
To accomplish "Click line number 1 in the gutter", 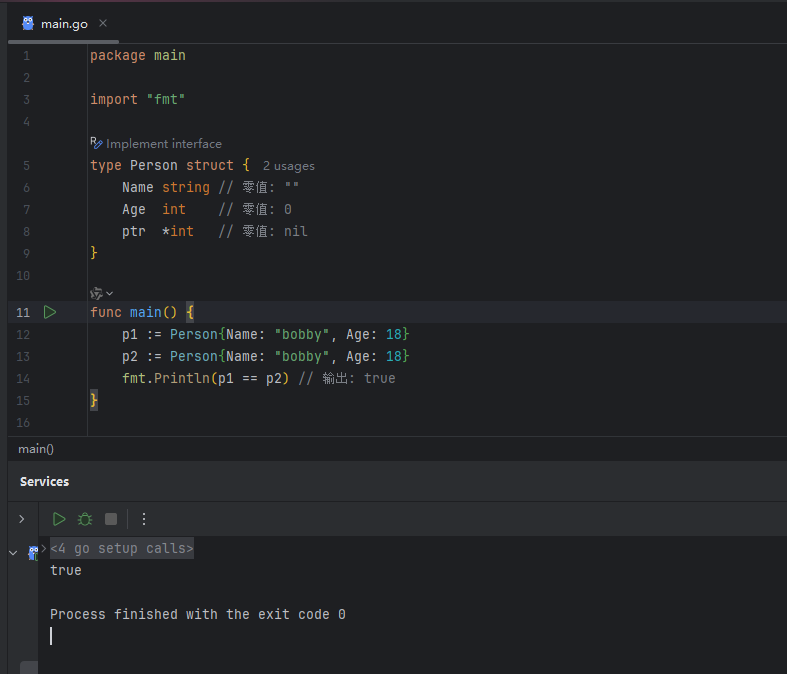I will click(x=26, y=56).
